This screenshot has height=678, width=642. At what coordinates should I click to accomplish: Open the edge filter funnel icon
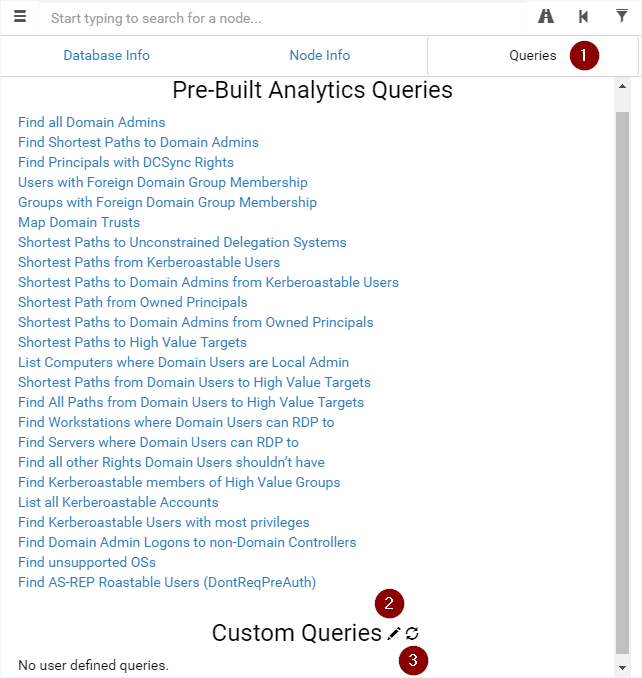pyautogui.click(x=622, y=16)
